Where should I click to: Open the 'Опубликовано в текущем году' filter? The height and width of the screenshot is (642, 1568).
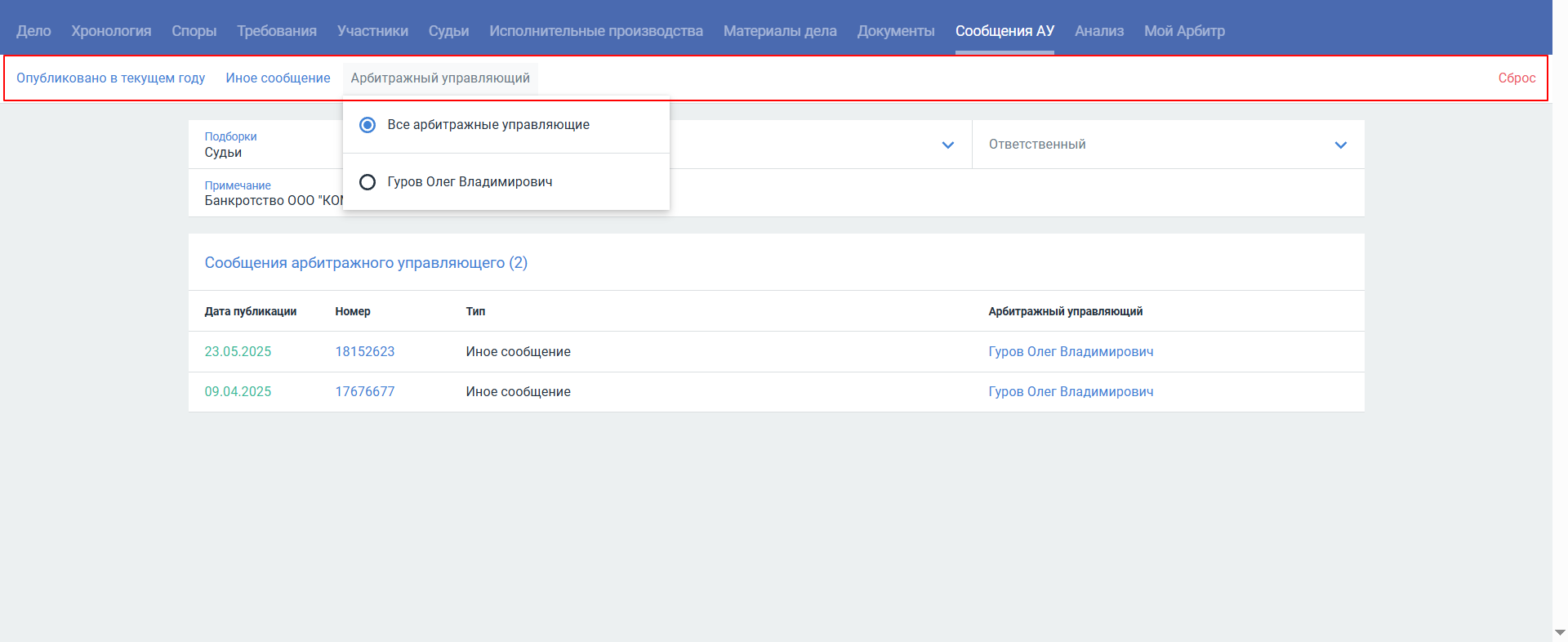click(x=110, y=78)
